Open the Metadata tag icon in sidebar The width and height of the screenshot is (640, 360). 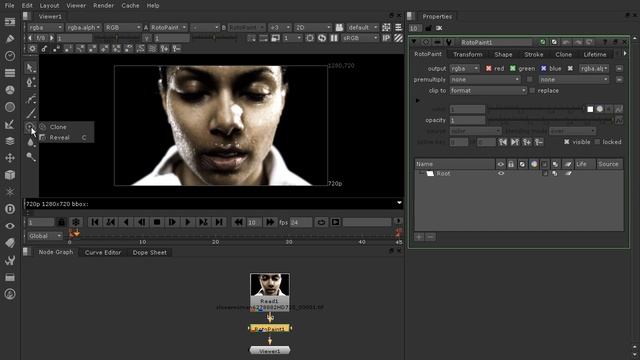tap(10, 243)
